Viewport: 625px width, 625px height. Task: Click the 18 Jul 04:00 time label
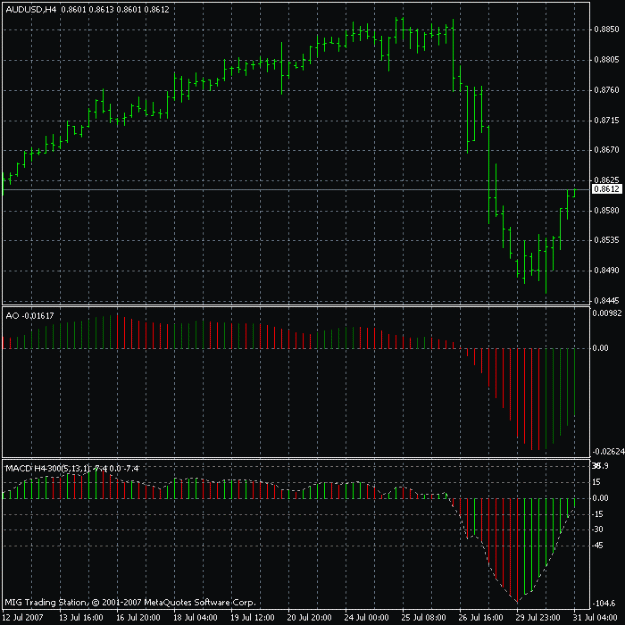click(x=195, y=618)
